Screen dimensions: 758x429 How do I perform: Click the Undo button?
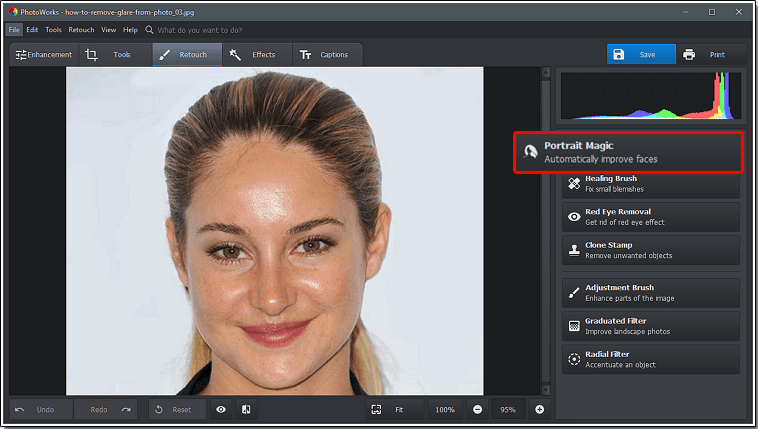41,410
